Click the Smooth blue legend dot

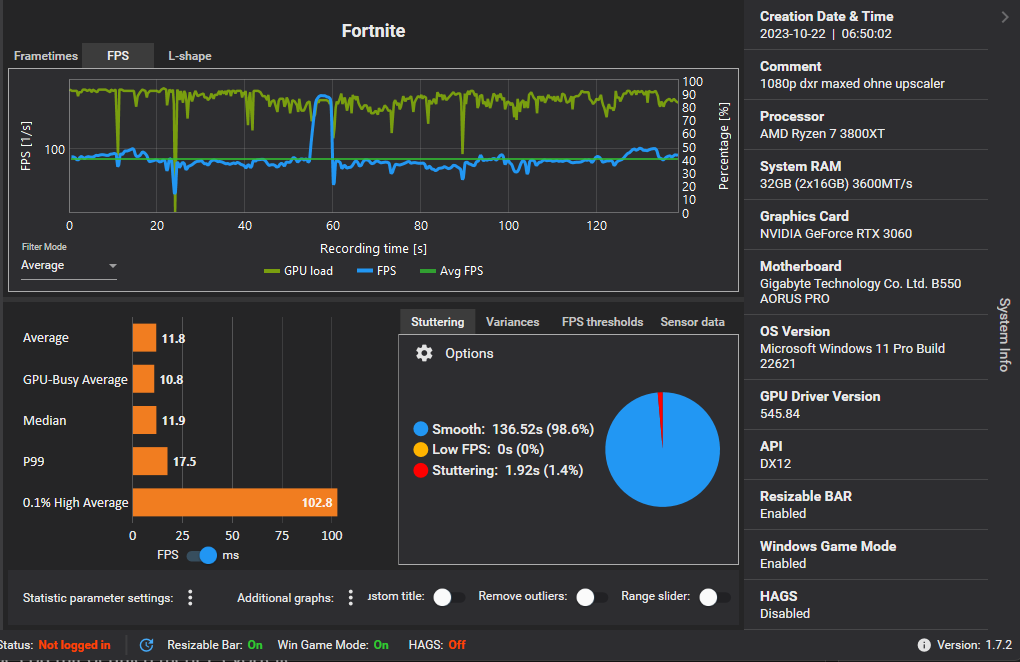(421, 429)
